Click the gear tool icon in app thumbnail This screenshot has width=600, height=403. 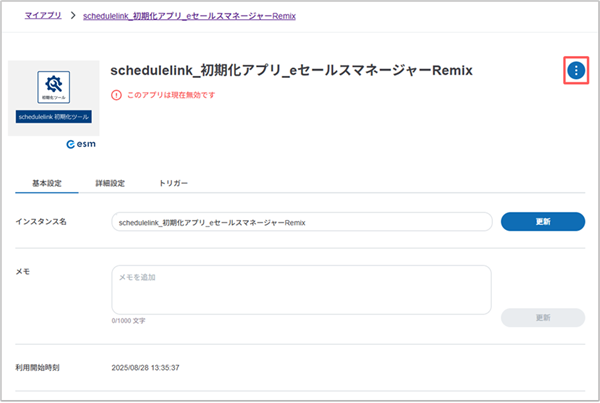coord(53,88)
